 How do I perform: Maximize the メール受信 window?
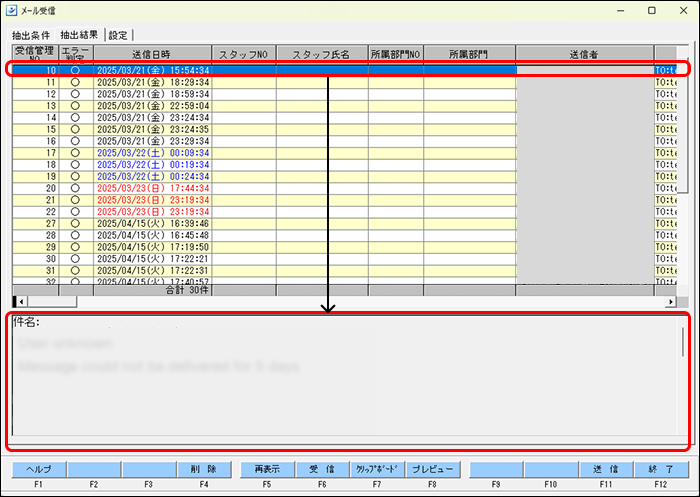pyautogui.click(x=652, y=10)
